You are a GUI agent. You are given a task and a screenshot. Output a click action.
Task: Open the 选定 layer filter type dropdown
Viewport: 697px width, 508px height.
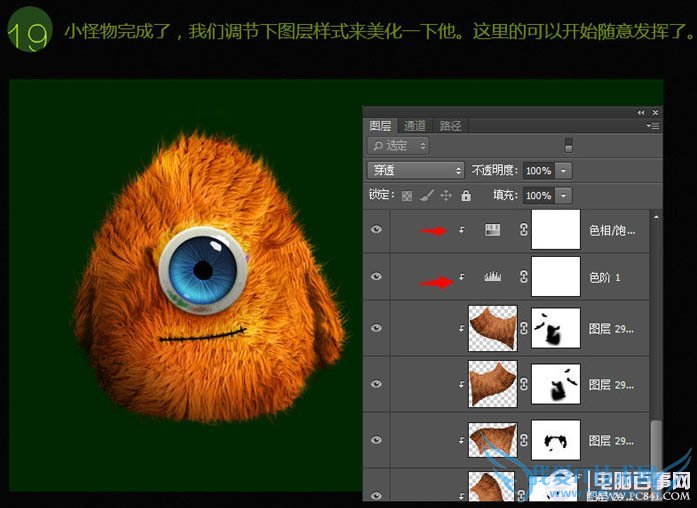point(398,145)
